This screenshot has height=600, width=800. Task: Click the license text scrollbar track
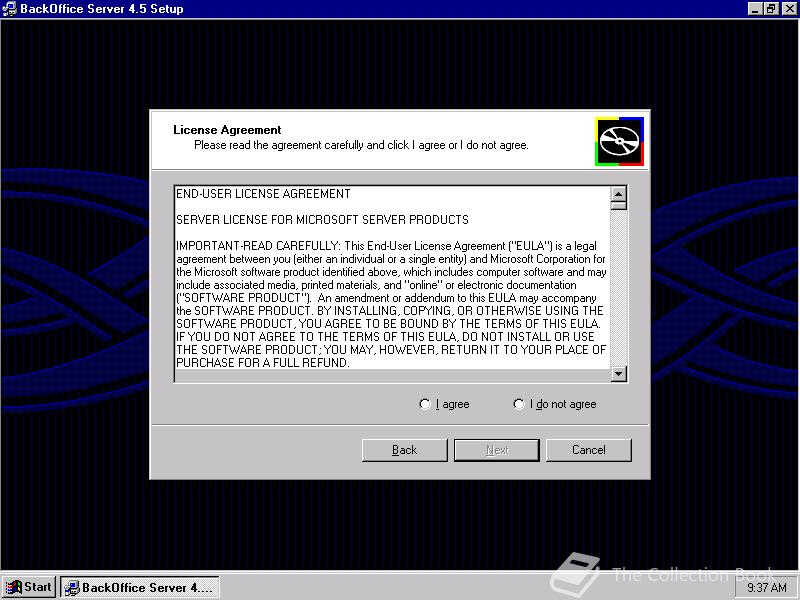point(618,288)
